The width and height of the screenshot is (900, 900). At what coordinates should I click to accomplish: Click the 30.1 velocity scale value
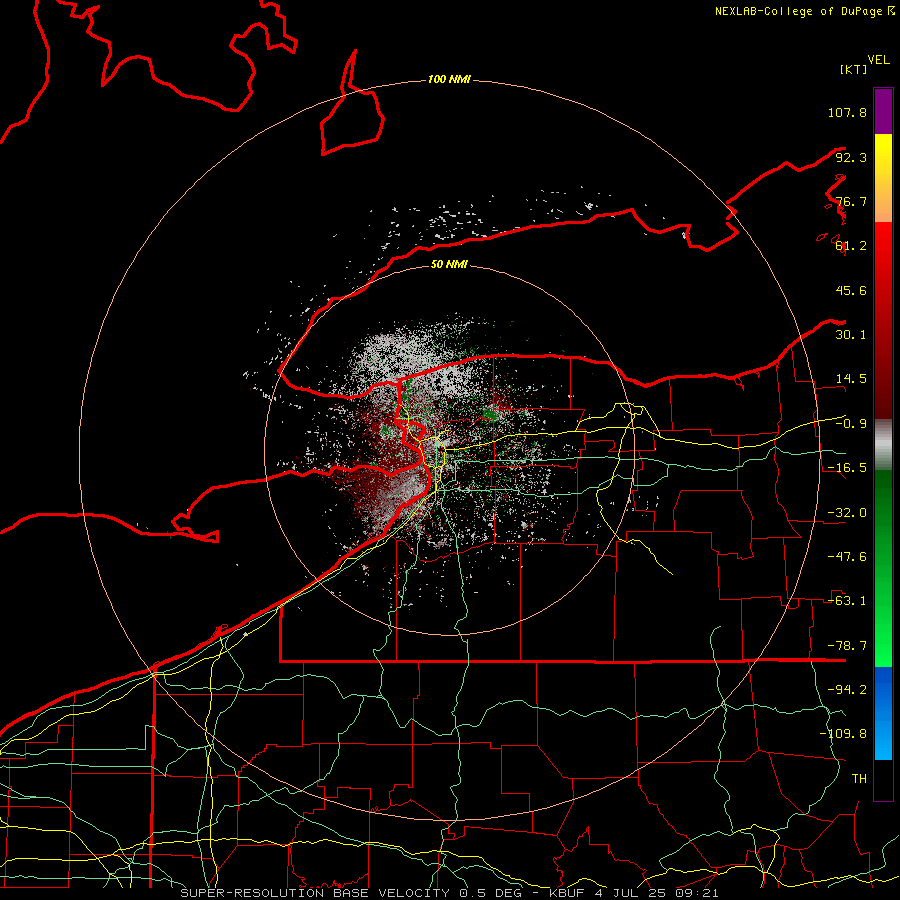[x=851, y=335]
